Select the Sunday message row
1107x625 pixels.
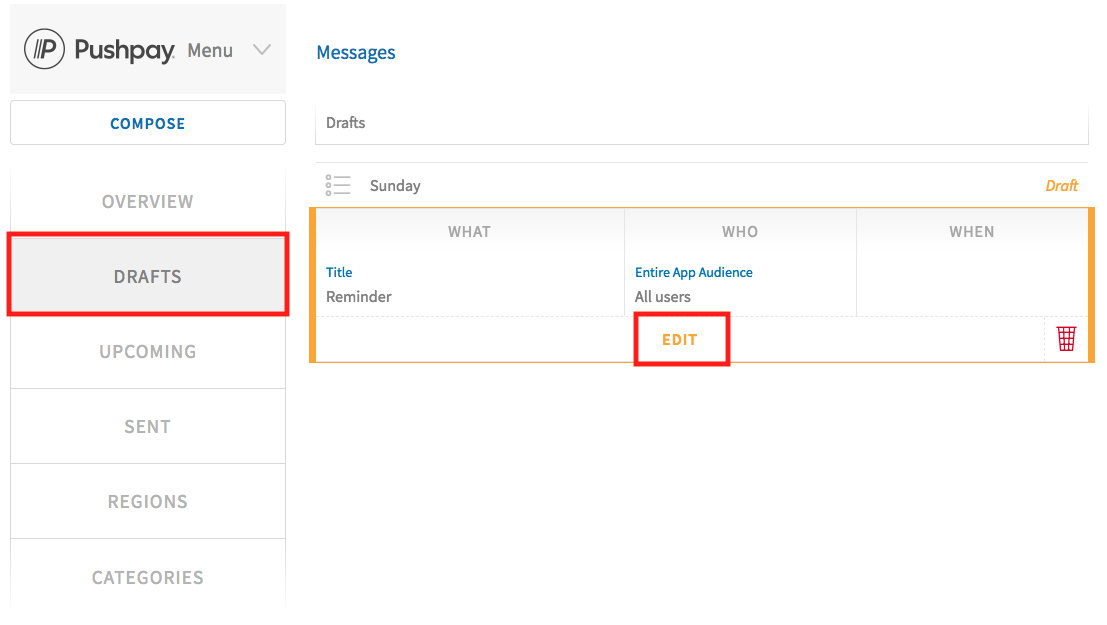395,184
